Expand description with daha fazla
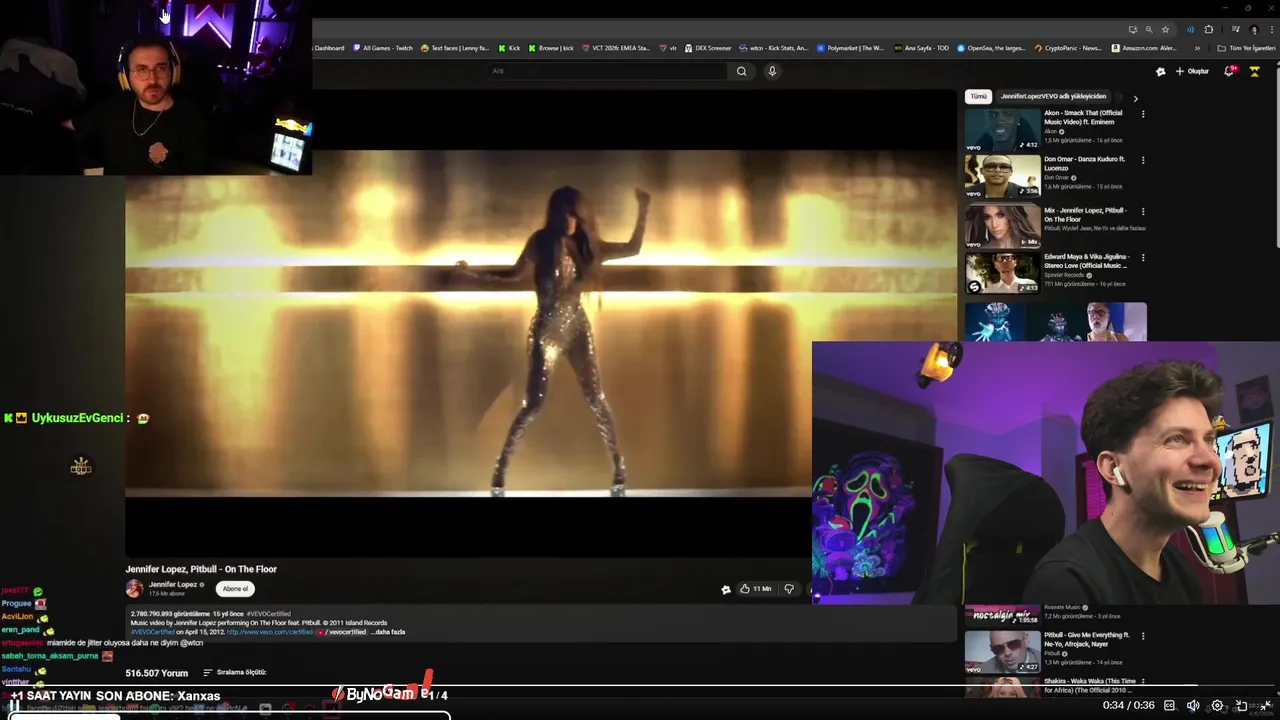Viewport: 1280px width, 720px height. pyautogui.click(x=387, y=632)
